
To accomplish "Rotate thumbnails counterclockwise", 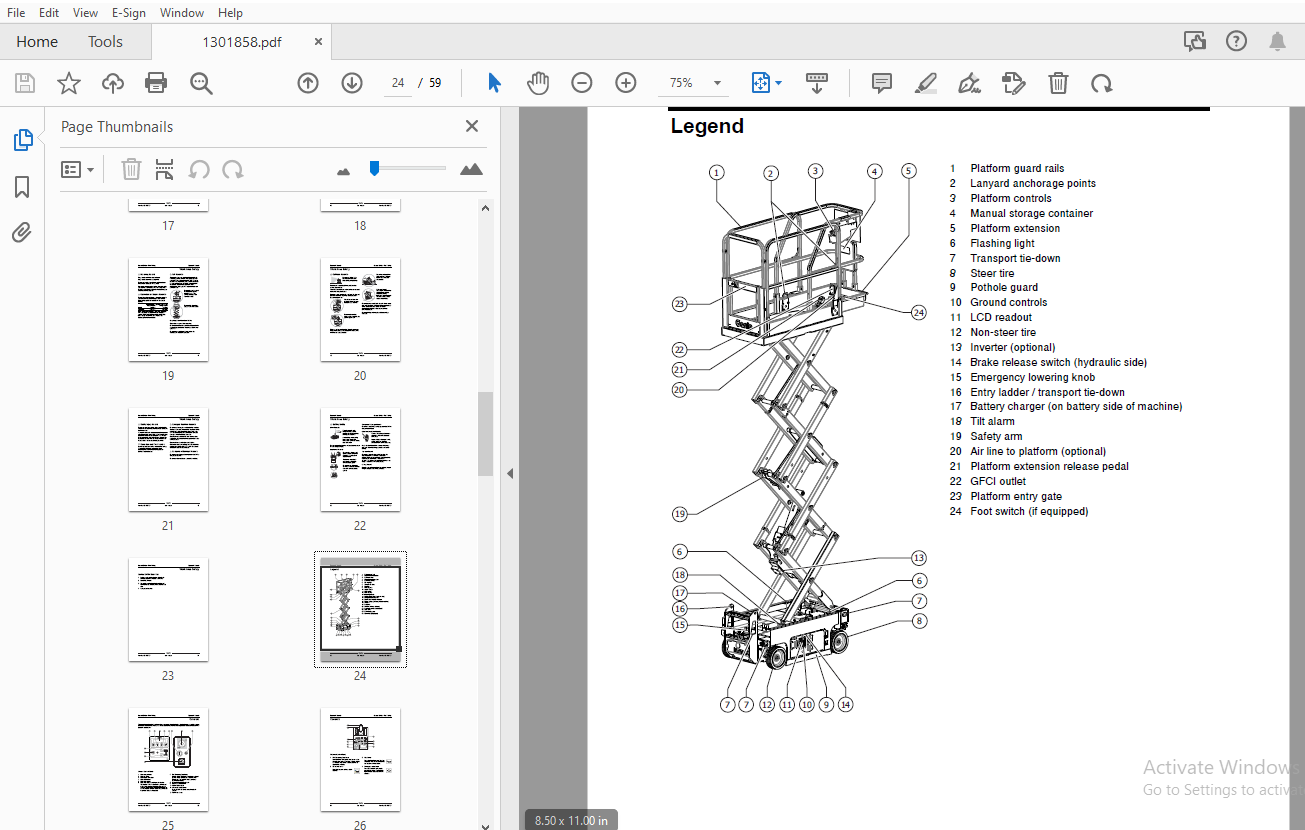I will (199, 169).
